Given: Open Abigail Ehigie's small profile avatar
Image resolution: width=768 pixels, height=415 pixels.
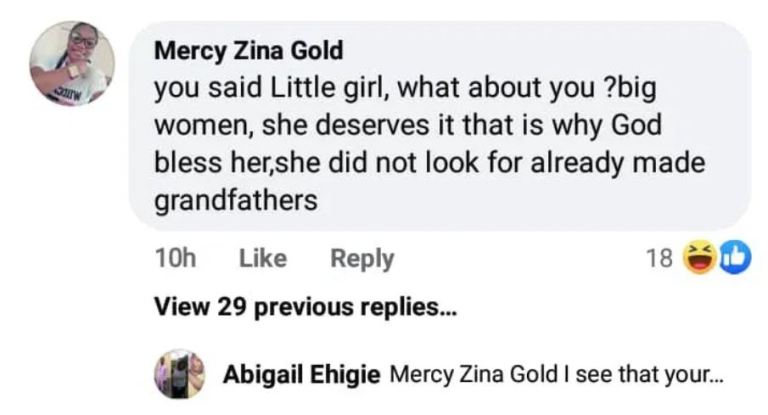Looking at the screenshot, I should (180, 374).
